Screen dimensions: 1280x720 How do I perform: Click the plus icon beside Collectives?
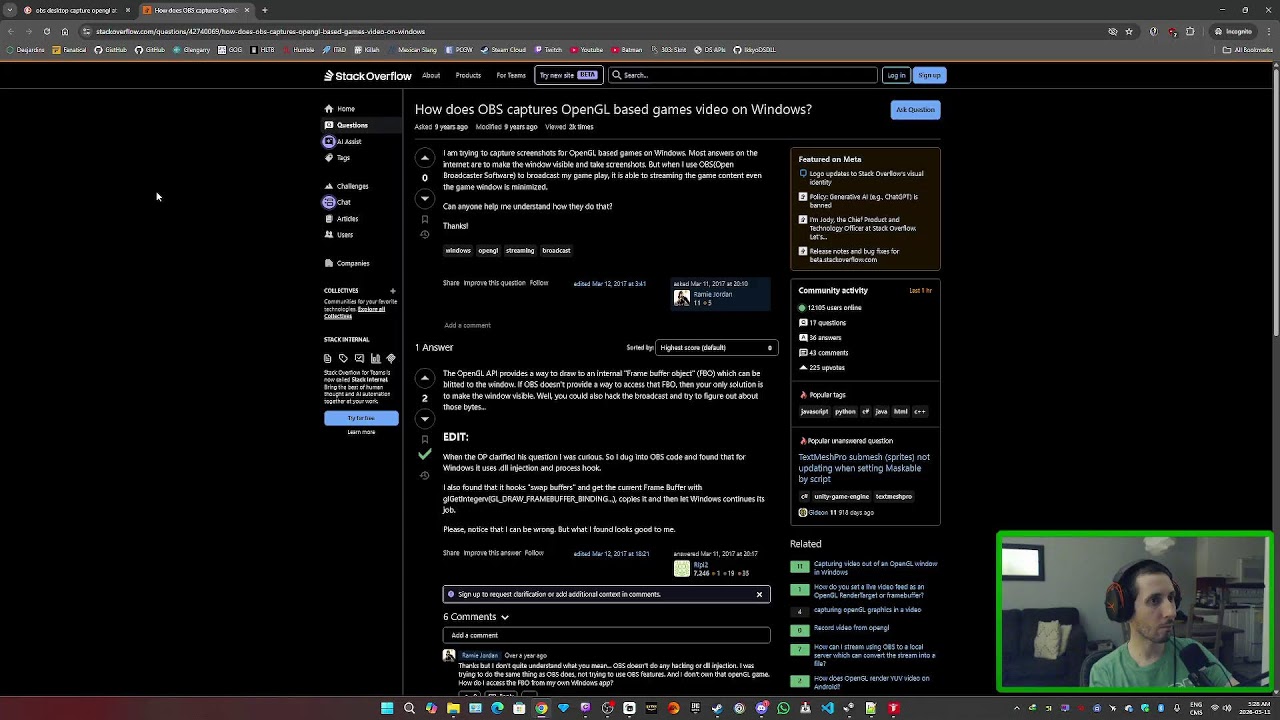pyautogui.click(x=392, y=291)
